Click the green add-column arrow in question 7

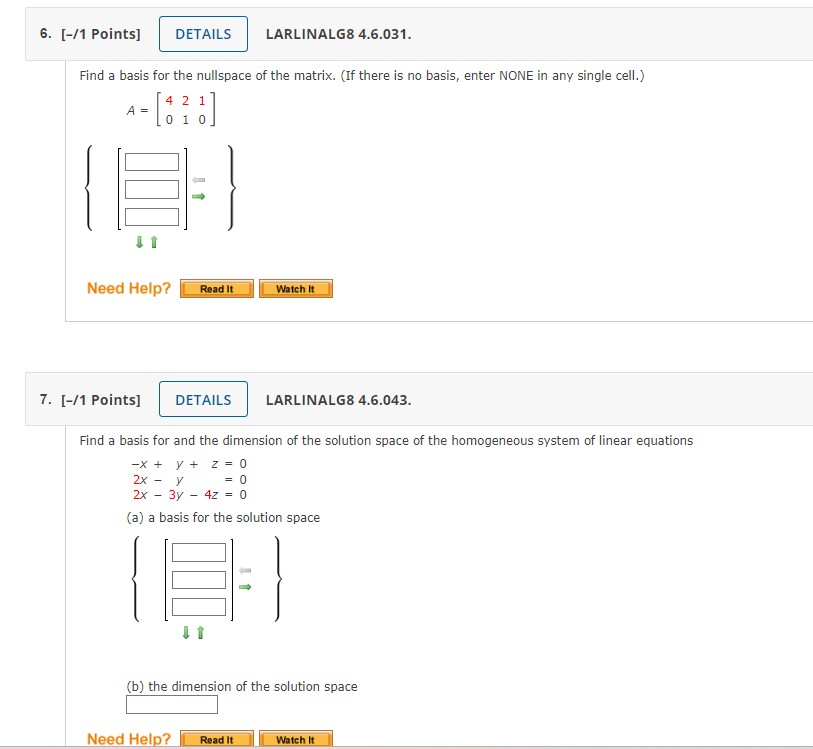(x=245, y=587)
